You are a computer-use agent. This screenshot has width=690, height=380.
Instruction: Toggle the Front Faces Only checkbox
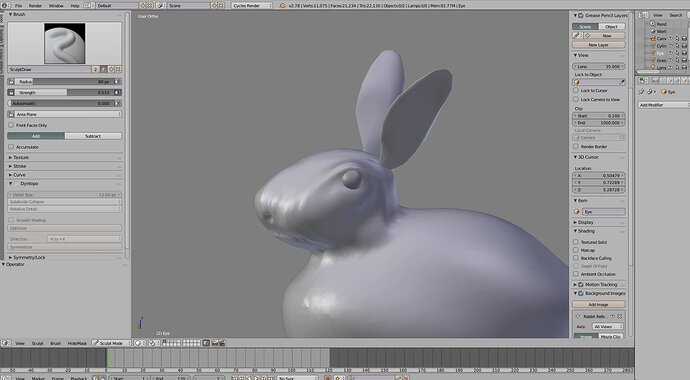point(11,125)
